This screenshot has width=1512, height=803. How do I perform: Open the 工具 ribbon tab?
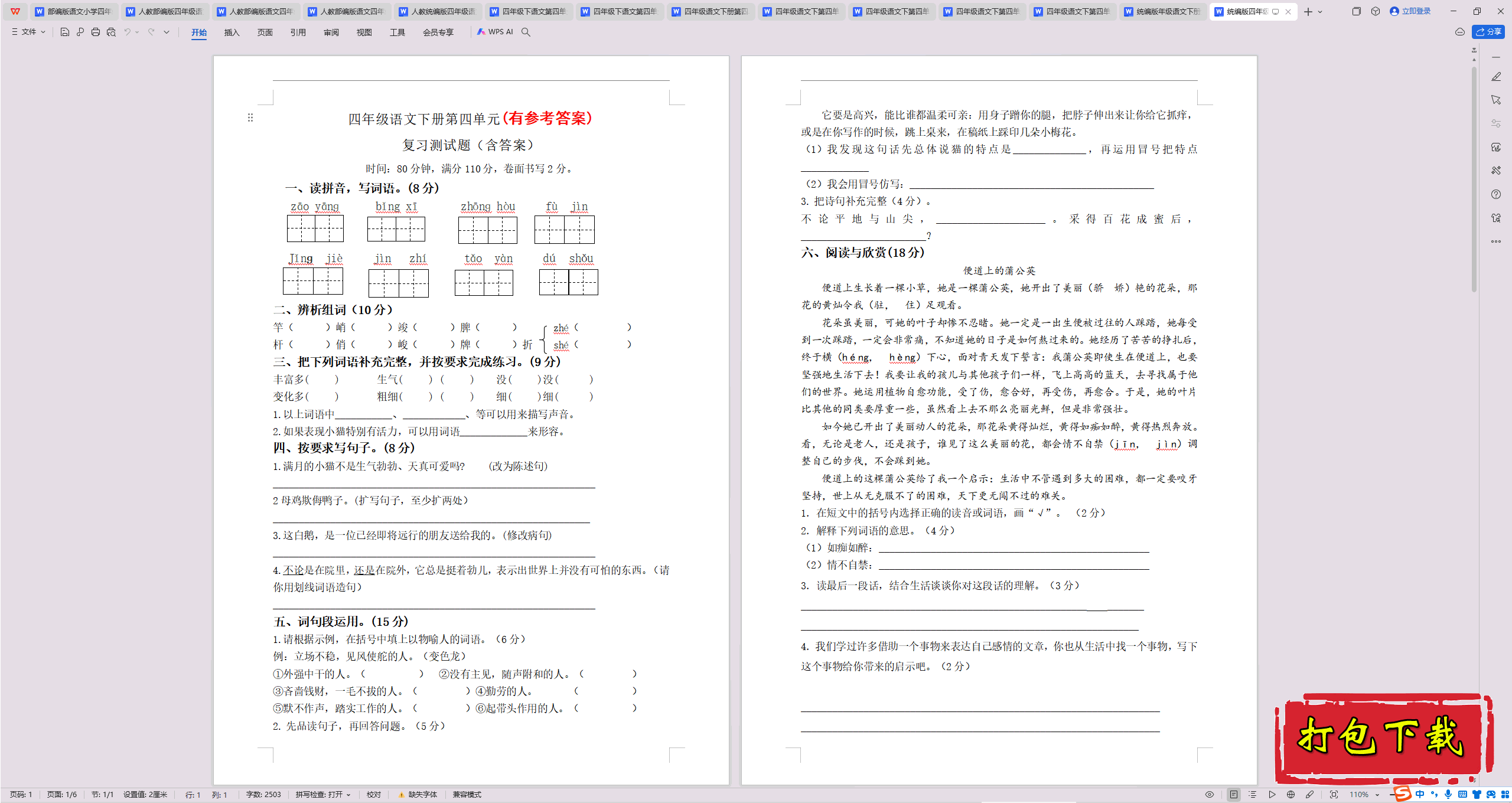tap(397, 32)
